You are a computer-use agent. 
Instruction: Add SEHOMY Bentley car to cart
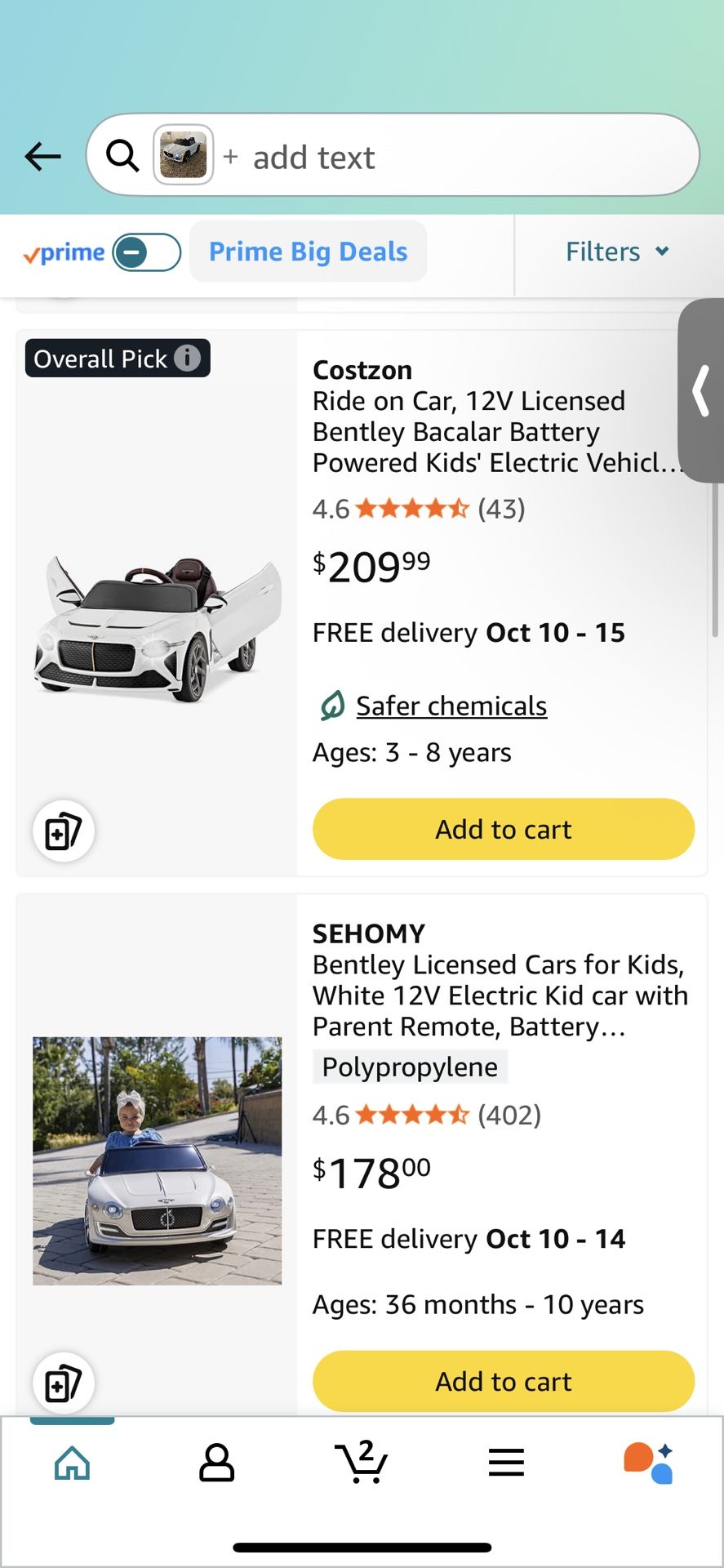click(x=503, y=1381)
